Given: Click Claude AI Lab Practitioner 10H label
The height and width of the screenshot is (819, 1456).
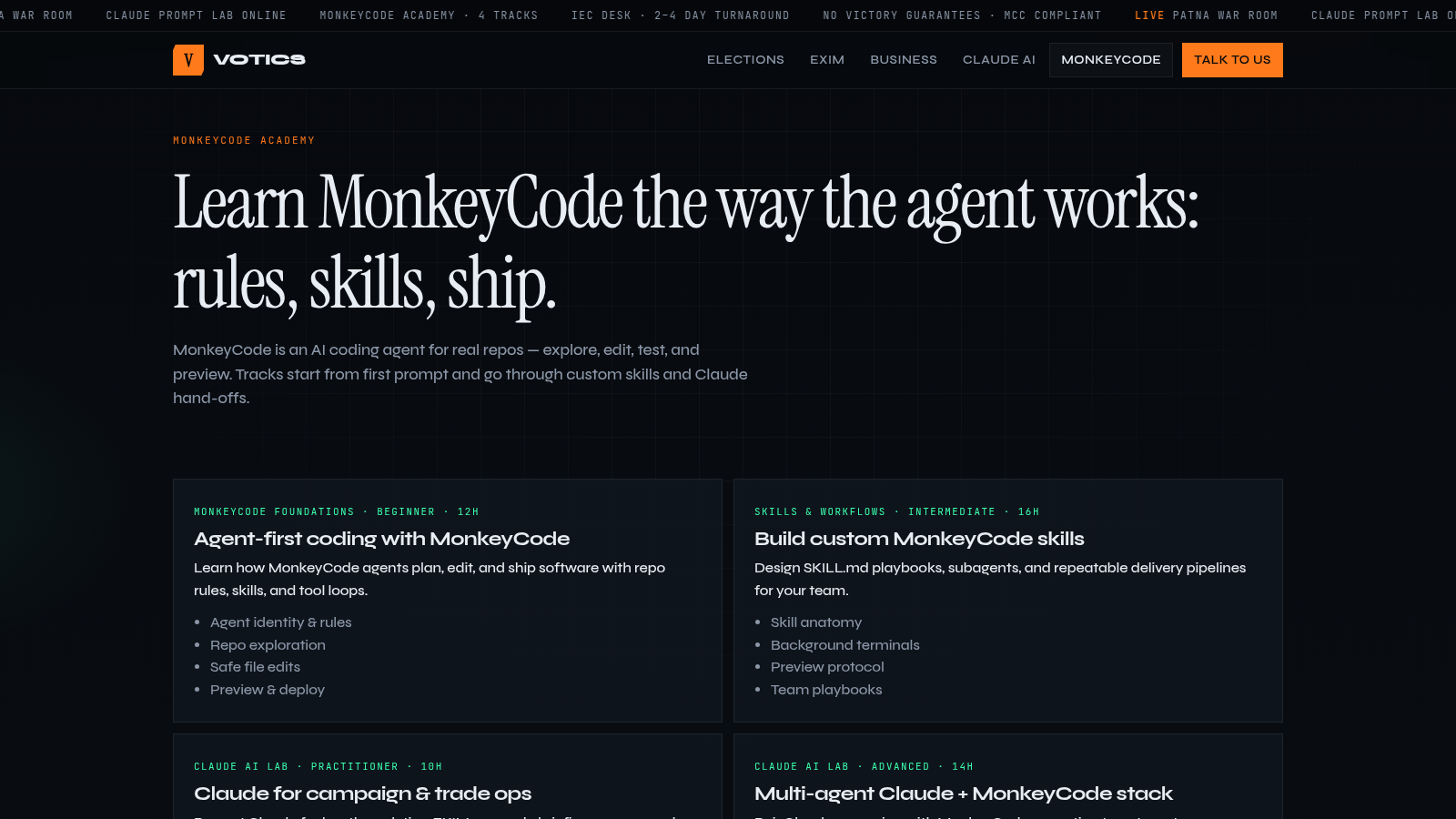Looking at the screenshot, I should (x=318, y=766).
